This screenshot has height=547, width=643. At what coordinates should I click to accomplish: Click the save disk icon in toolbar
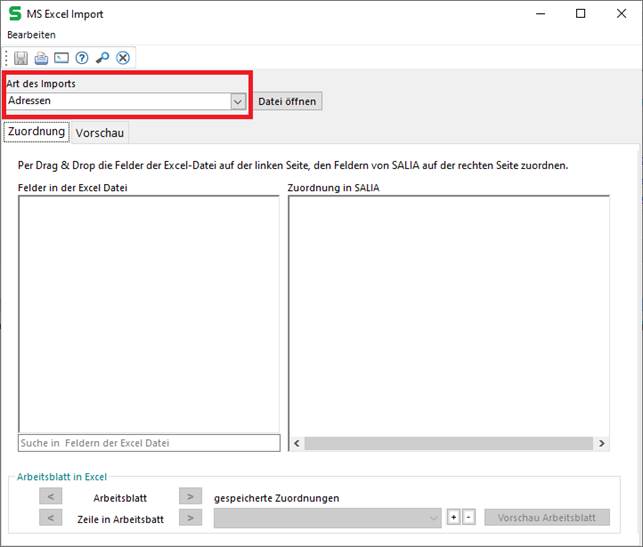21,58
